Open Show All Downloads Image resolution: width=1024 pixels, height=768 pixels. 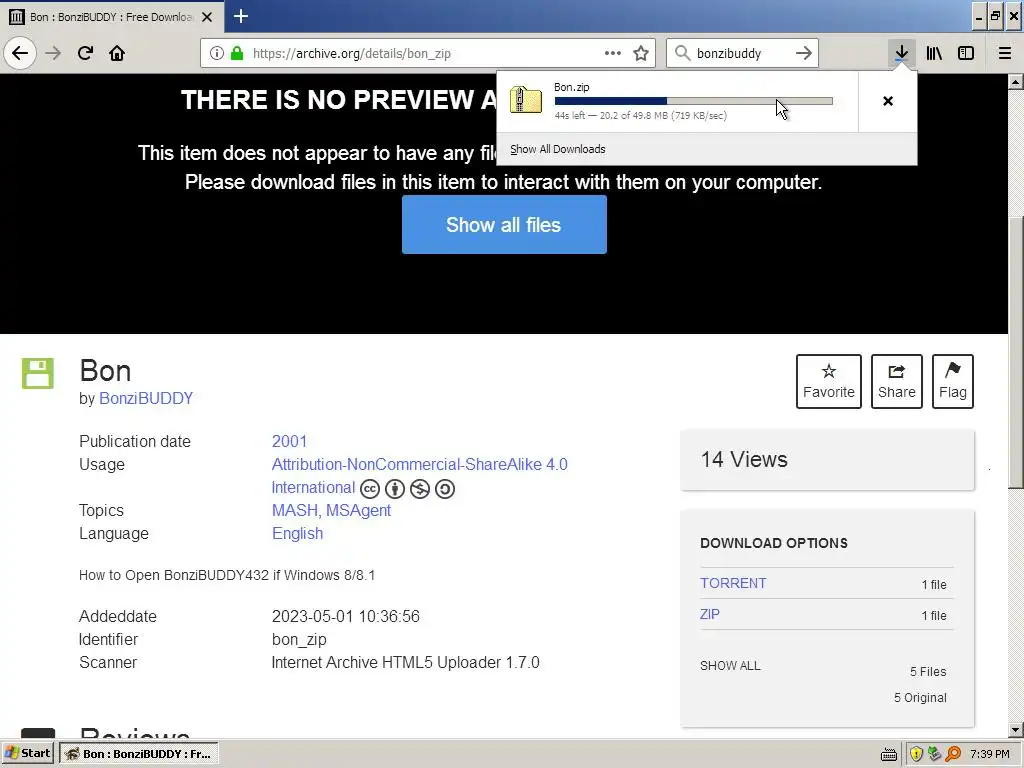[558, 149]
